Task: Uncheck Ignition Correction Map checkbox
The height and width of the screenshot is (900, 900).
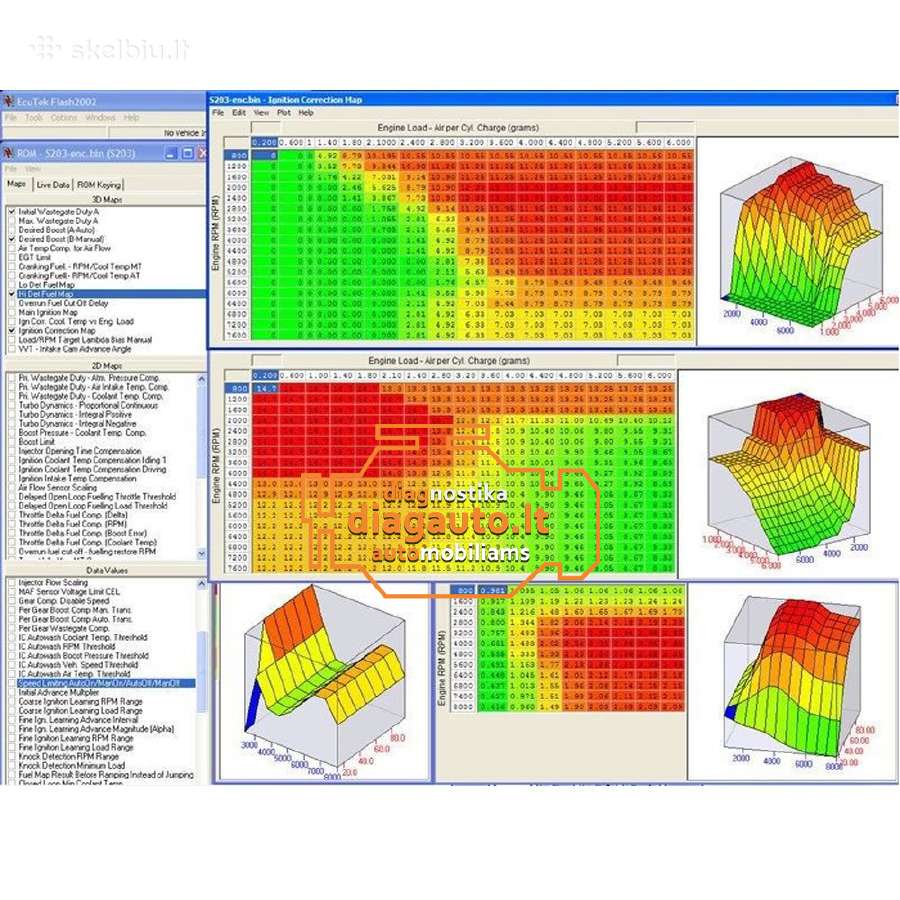Action: 12,331
